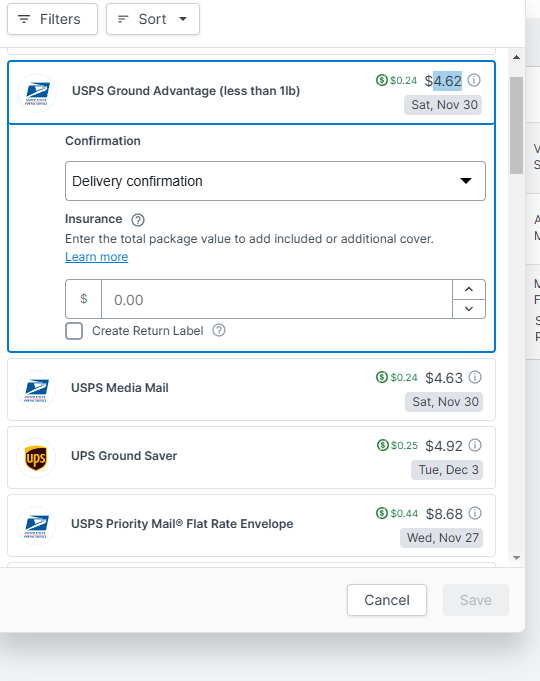540x681 pixels.
Task: Click the scrollbar up arrow
Action: point(517,57)
